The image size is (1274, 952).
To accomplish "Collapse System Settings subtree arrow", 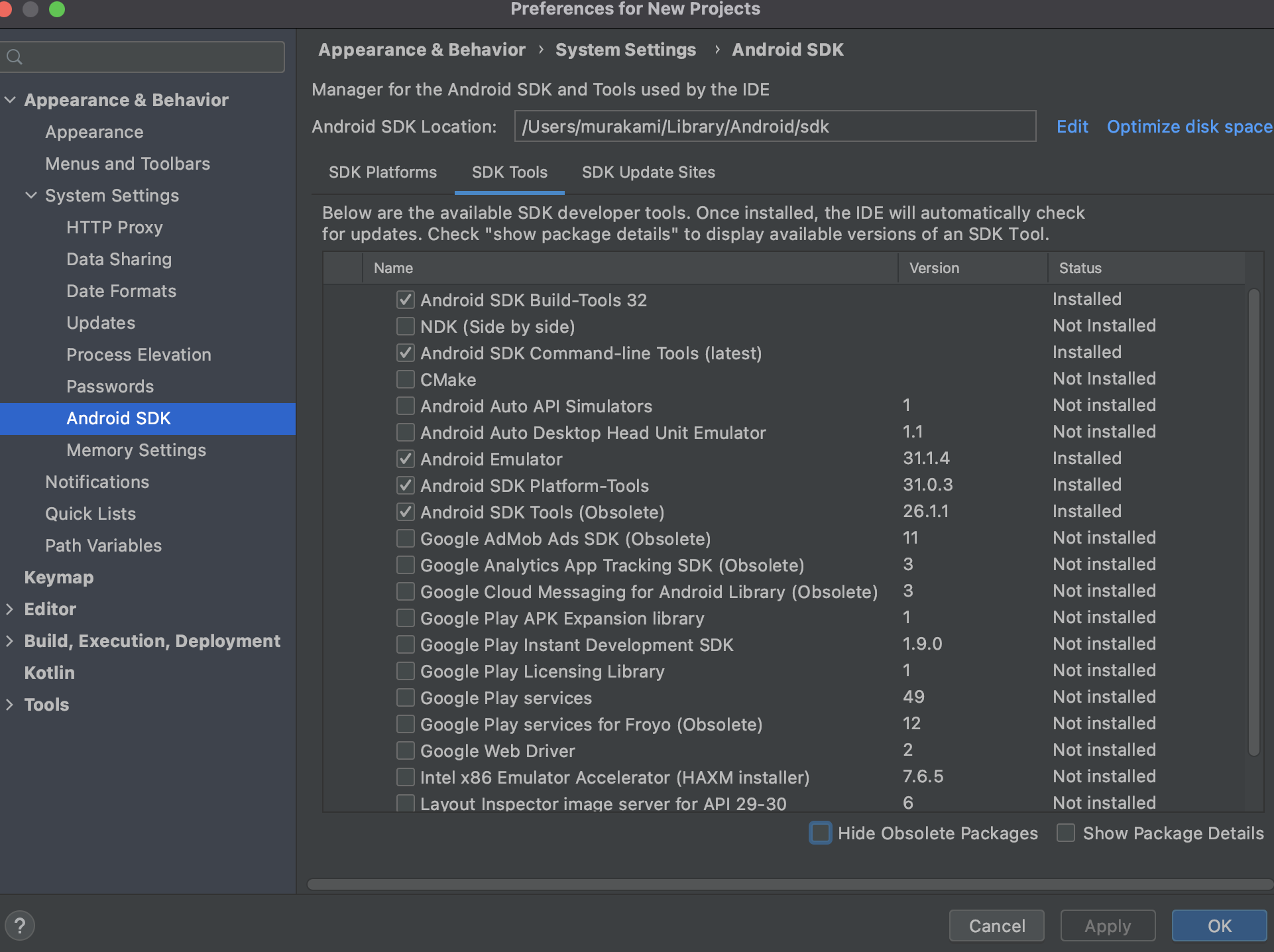I will (31, 196).
